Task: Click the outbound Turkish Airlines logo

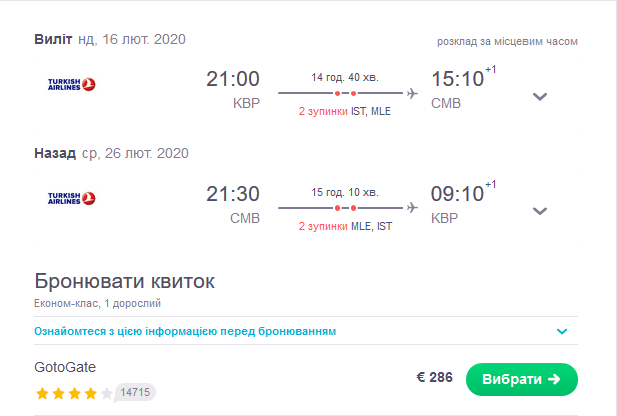Action: click(71, 85)
